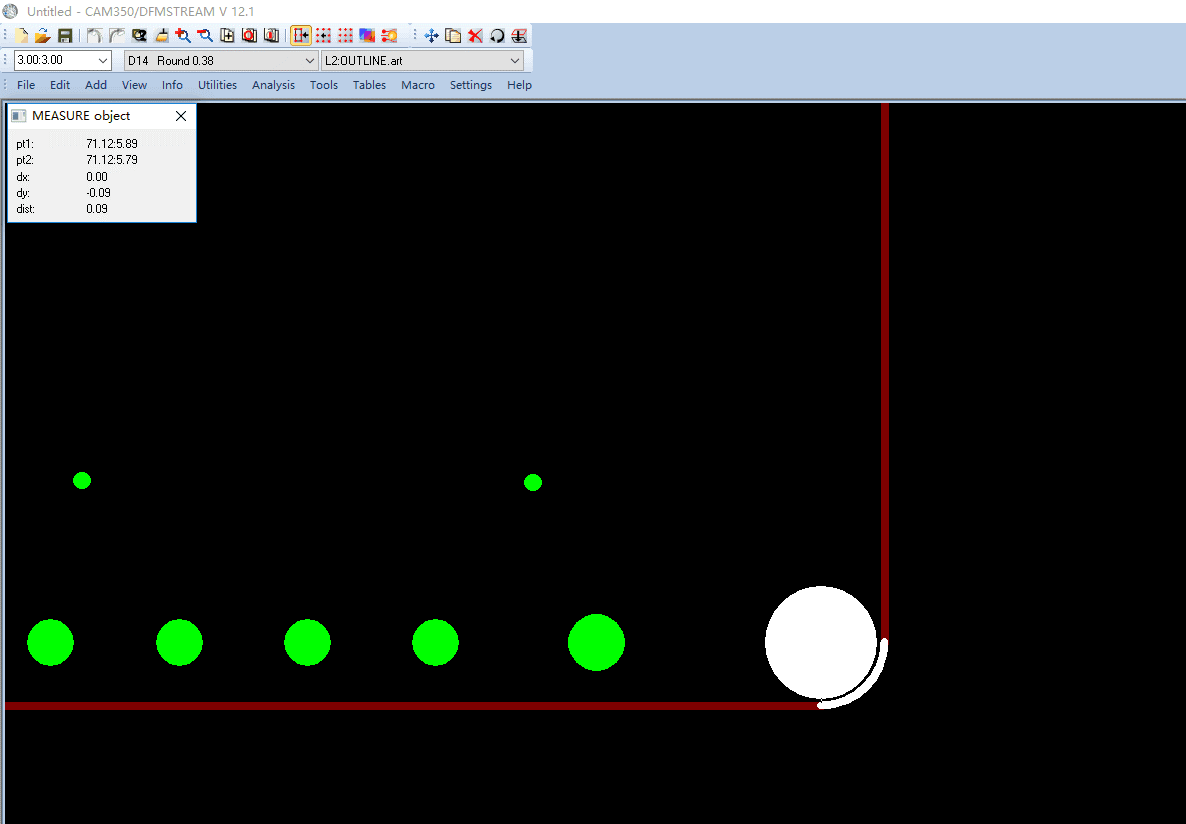This screenshot has height=824, width=1186.
Task: Open the Analysis menu
Action: (273, 85)
